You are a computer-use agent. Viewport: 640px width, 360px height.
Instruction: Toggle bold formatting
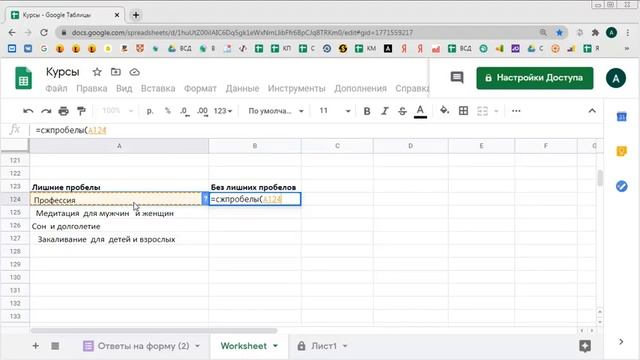367,111
